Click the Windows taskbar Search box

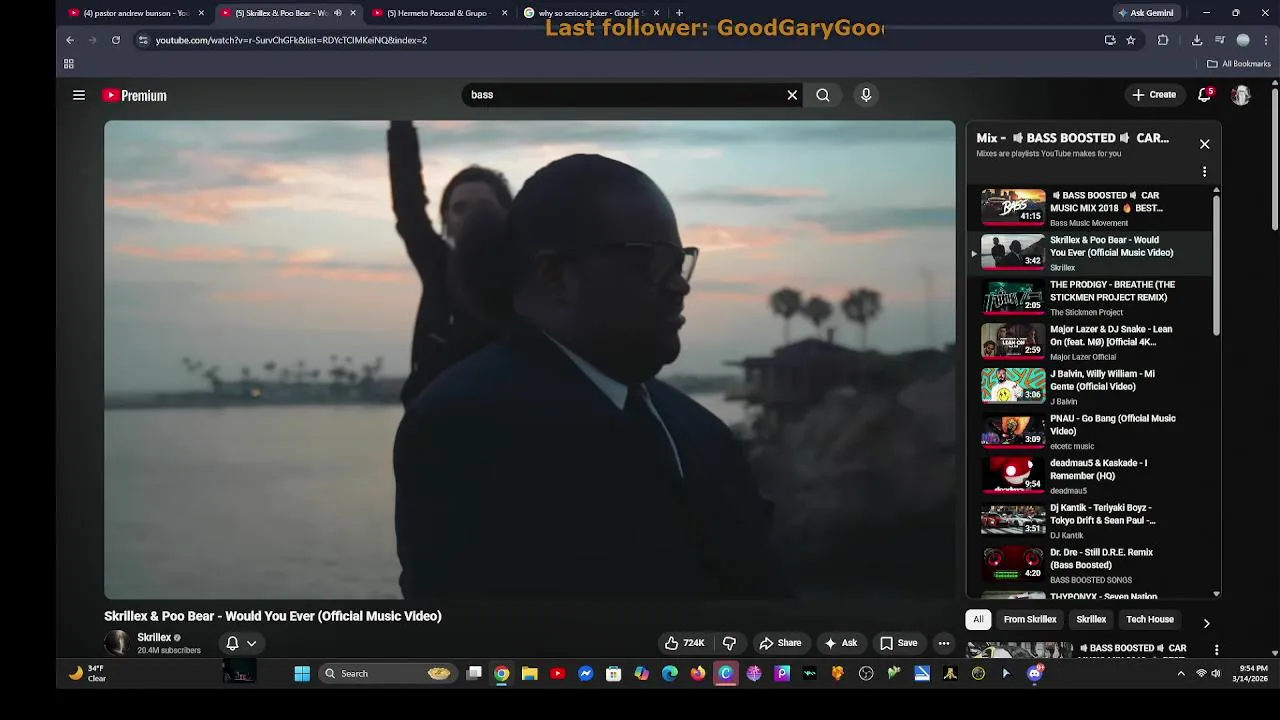click(388, 674)
